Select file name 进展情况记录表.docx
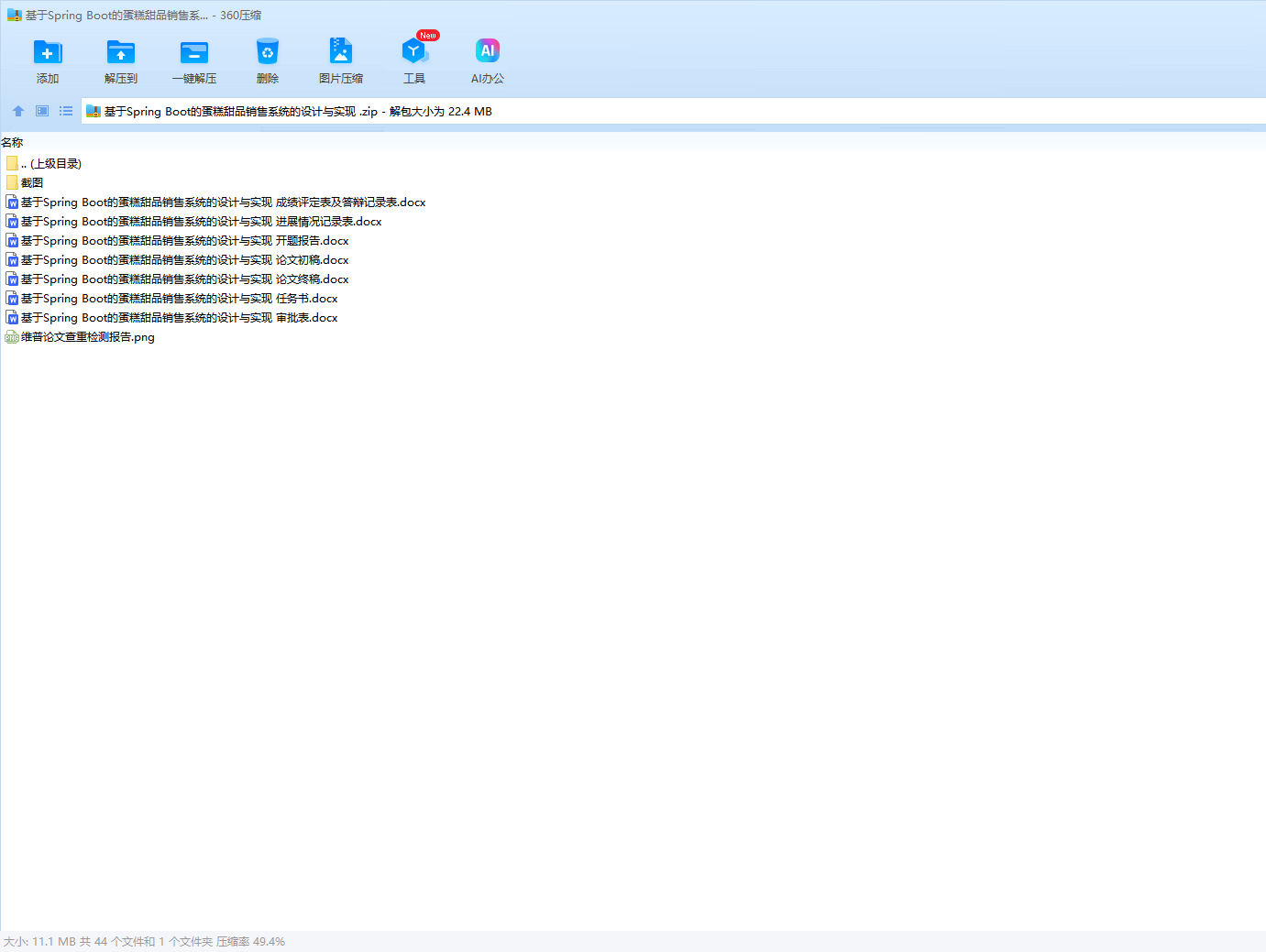This screenshot has width=1266, height=952. tap(202, 222)
